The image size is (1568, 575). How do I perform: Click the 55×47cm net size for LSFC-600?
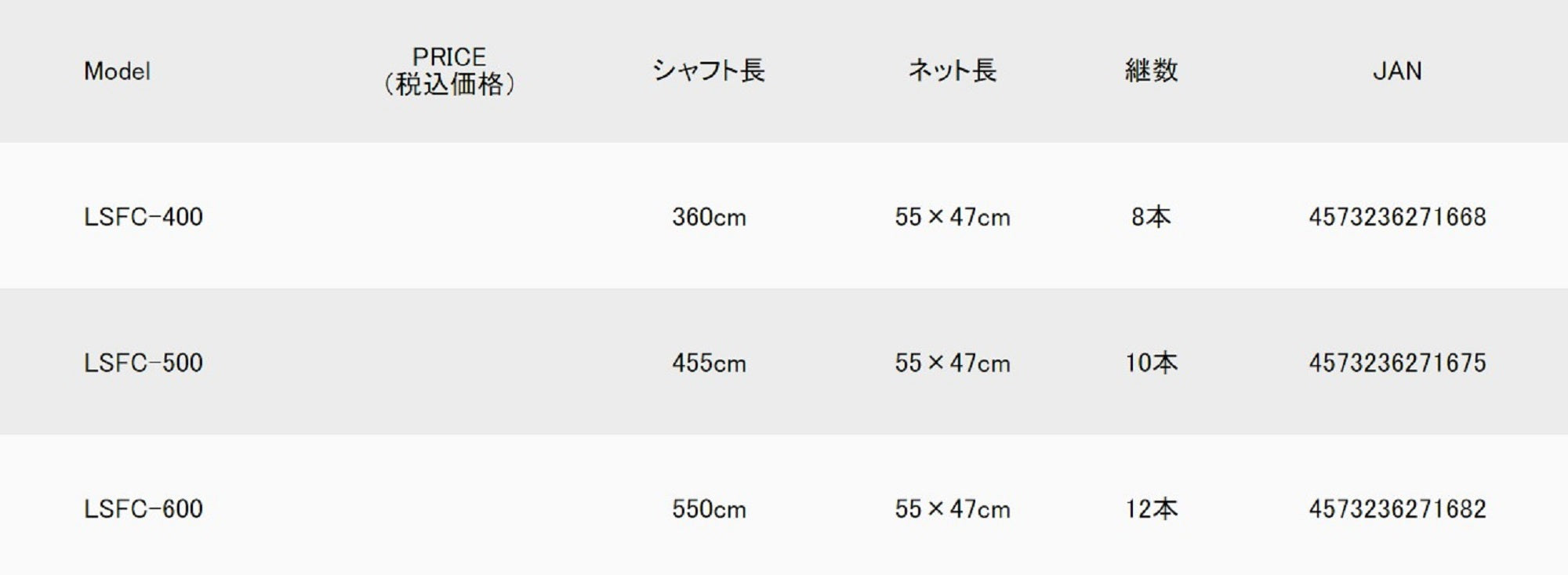click(952, 509)
